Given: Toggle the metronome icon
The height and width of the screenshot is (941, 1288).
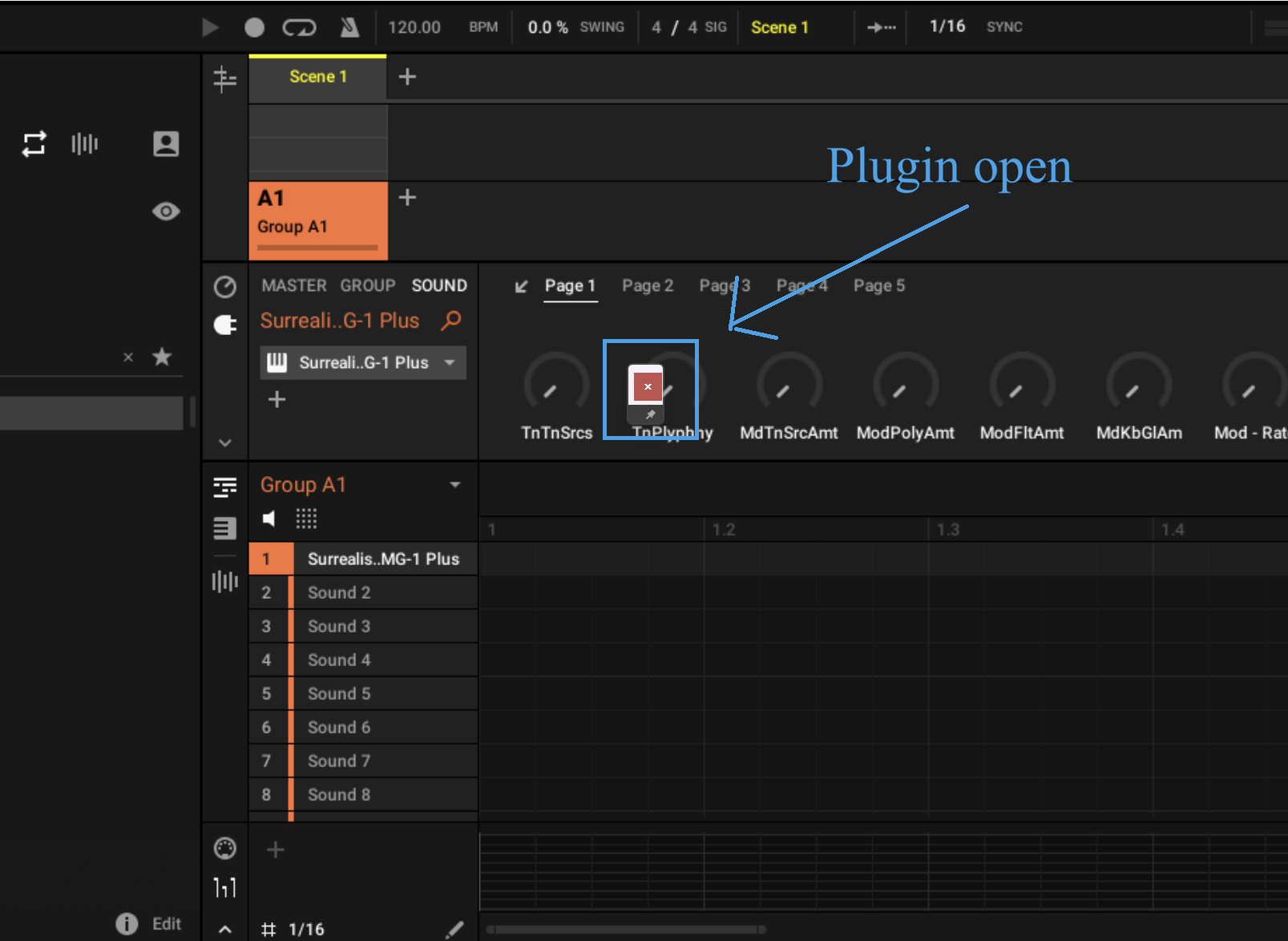Looking at the screenshot, I should point(349,28).
